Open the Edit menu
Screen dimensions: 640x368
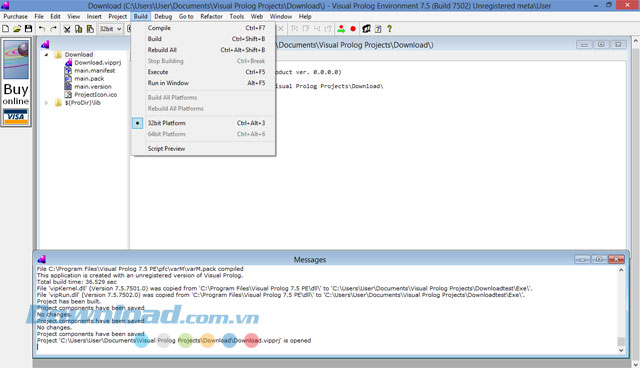56,16
